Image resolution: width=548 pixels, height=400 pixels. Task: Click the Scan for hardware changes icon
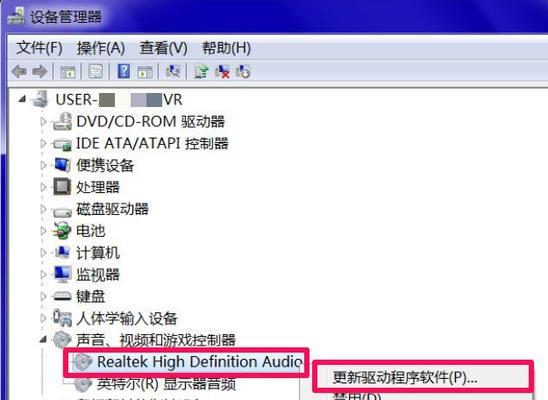(x=173, y=72)
